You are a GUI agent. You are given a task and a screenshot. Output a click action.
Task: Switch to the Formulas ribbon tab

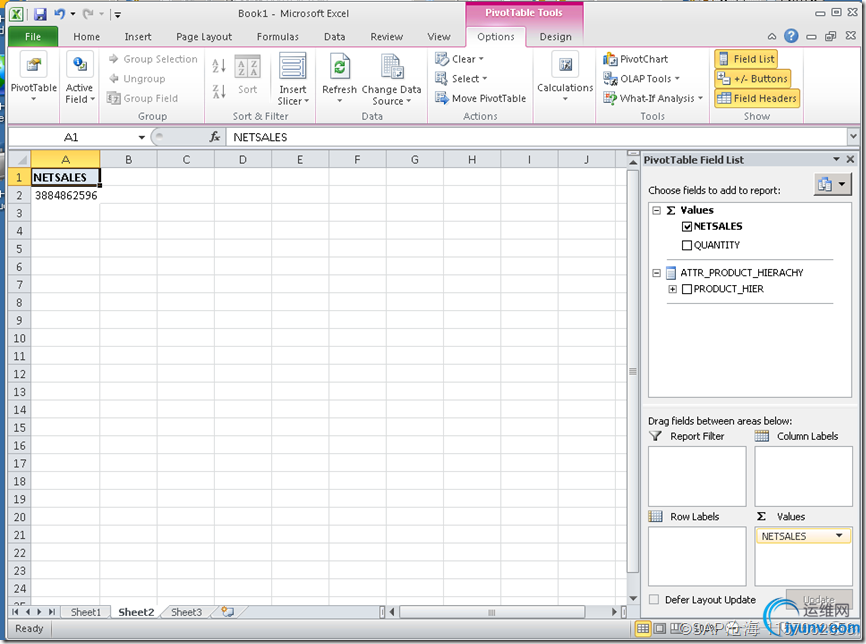click(277, 37)
